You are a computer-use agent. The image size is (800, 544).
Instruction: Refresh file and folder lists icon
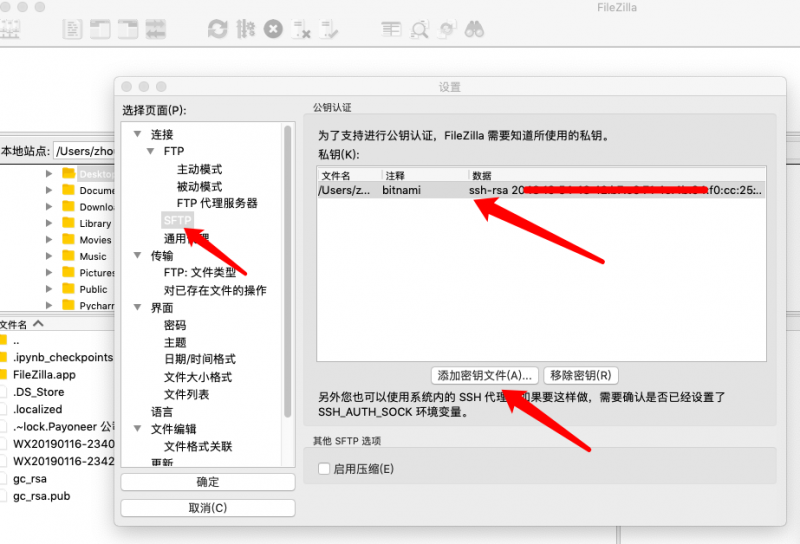click(x=217, y=29)
